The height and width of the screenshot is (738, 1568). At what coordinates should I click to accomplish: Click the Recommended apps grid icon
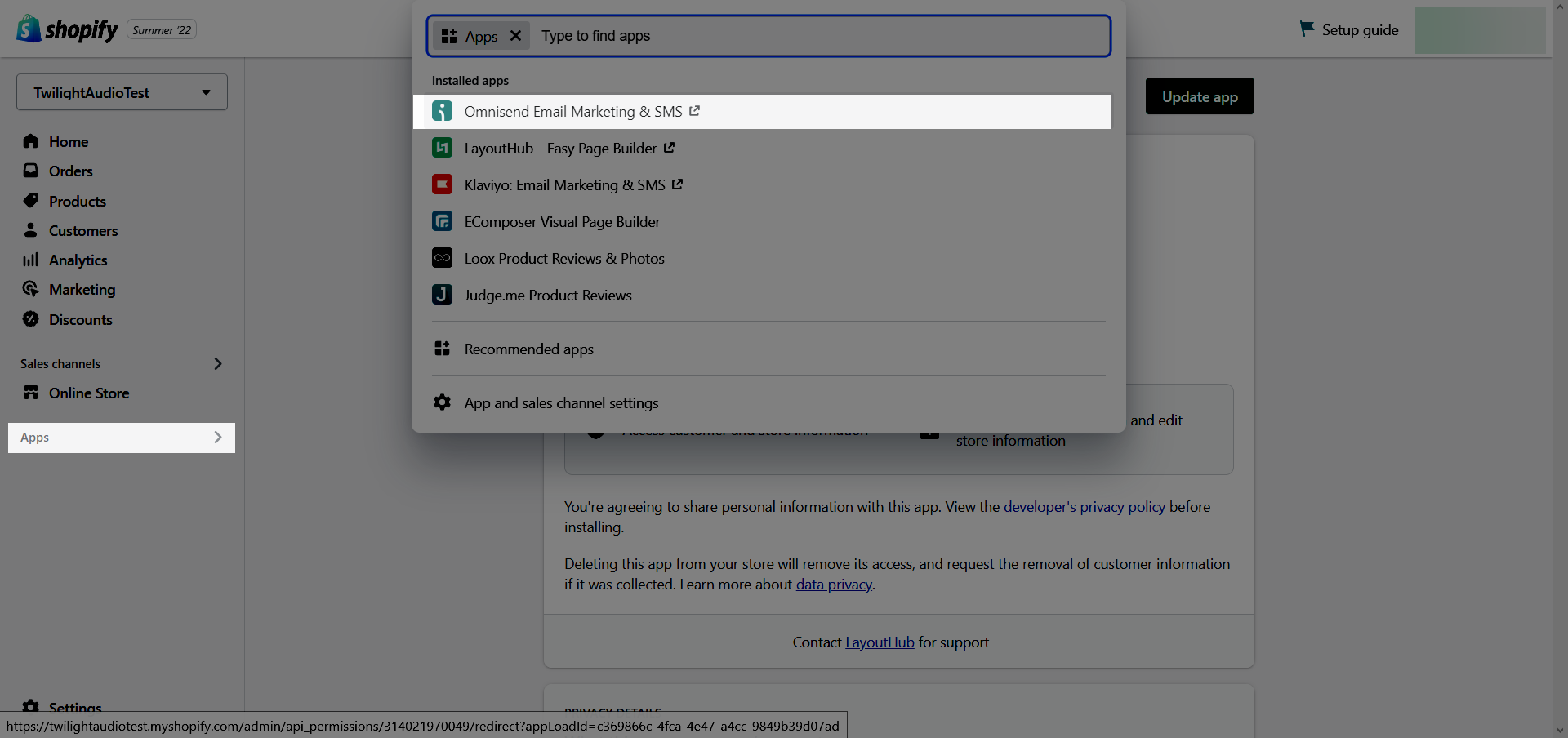(x=442, y=349)
